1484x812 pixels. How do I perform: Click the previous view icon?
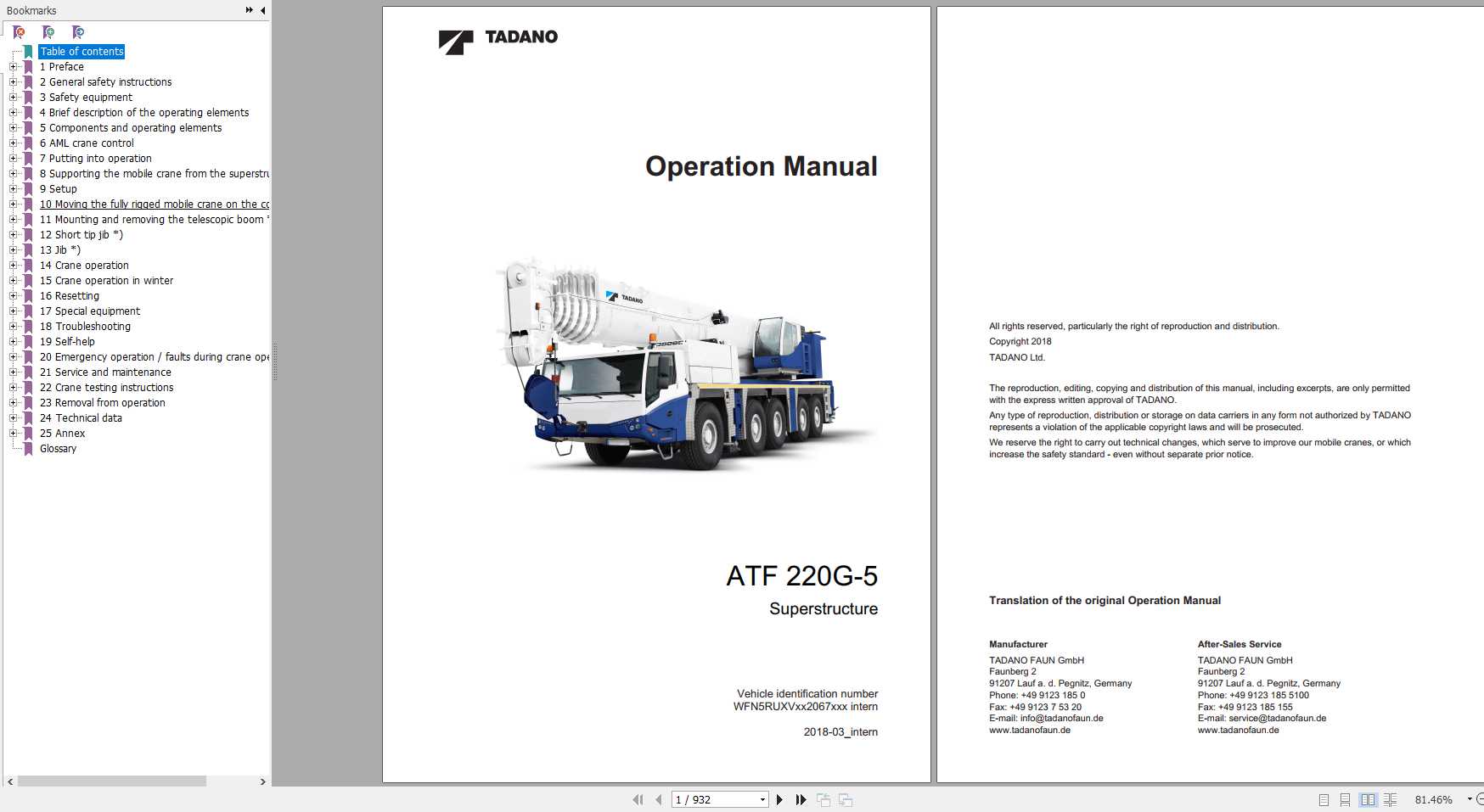click(824, 799)
